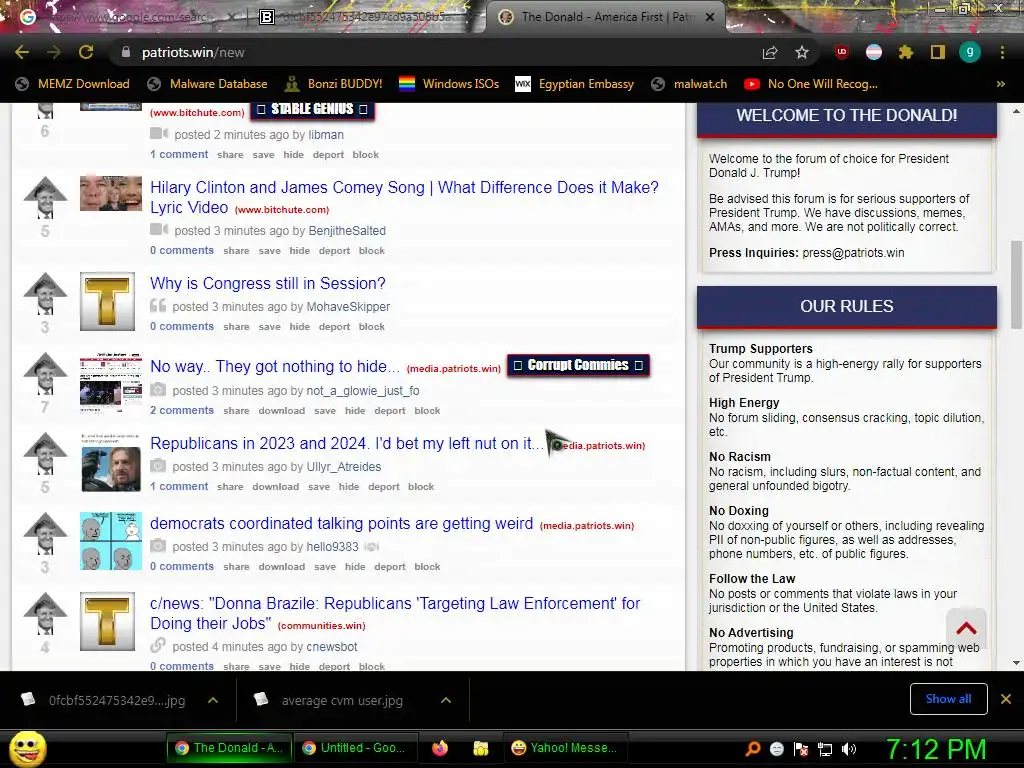The width and height of the screenshot is (1024, 768).
Task: Open Egyptian Embassy bookmark
Action: 575,84
